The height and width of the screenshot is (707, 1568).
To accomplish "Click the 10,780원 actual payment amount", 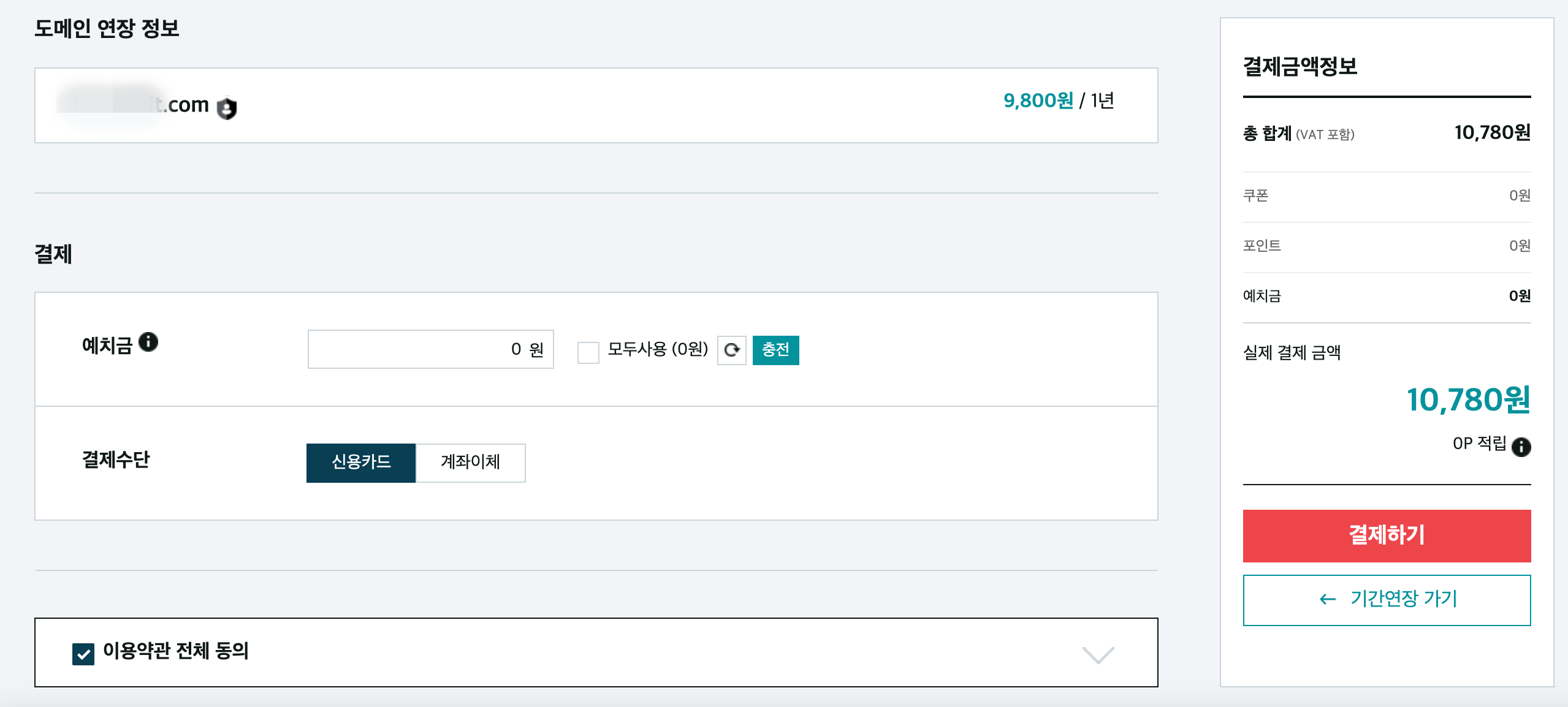I will [1468, 399].
